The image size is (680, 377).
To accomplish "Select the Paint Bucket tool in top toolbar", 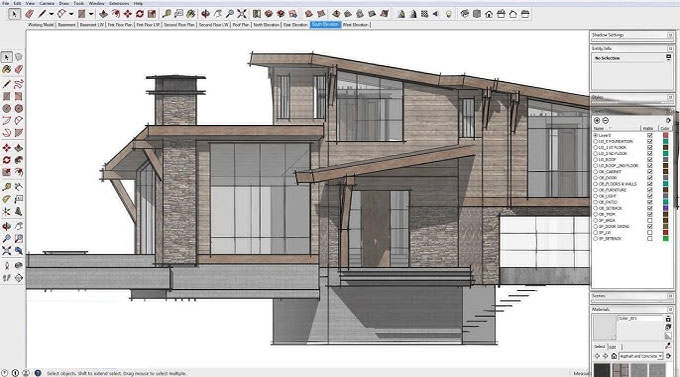I will tap(191, 14).
